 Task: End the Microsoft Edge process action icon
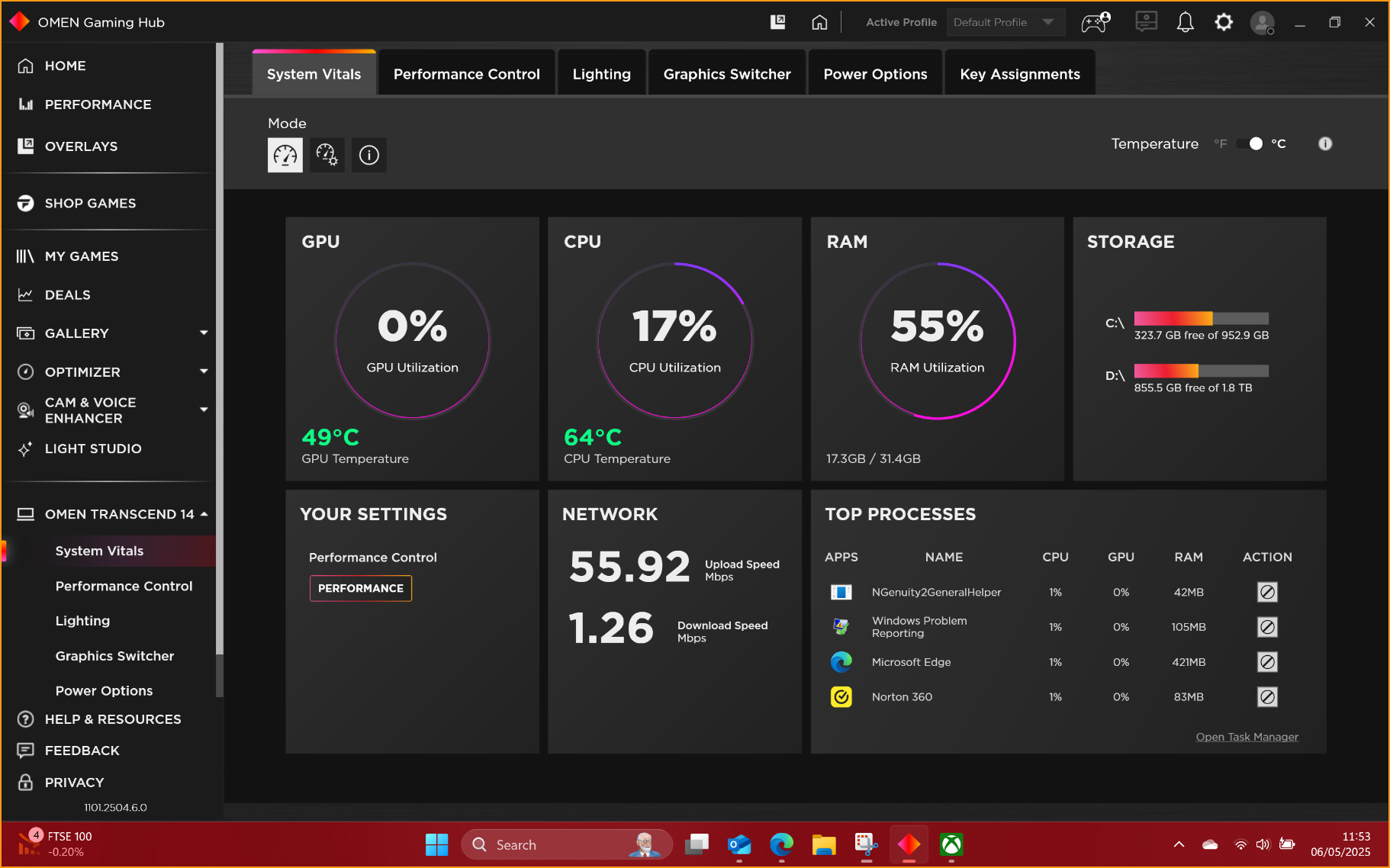(x=1267, y=662)
